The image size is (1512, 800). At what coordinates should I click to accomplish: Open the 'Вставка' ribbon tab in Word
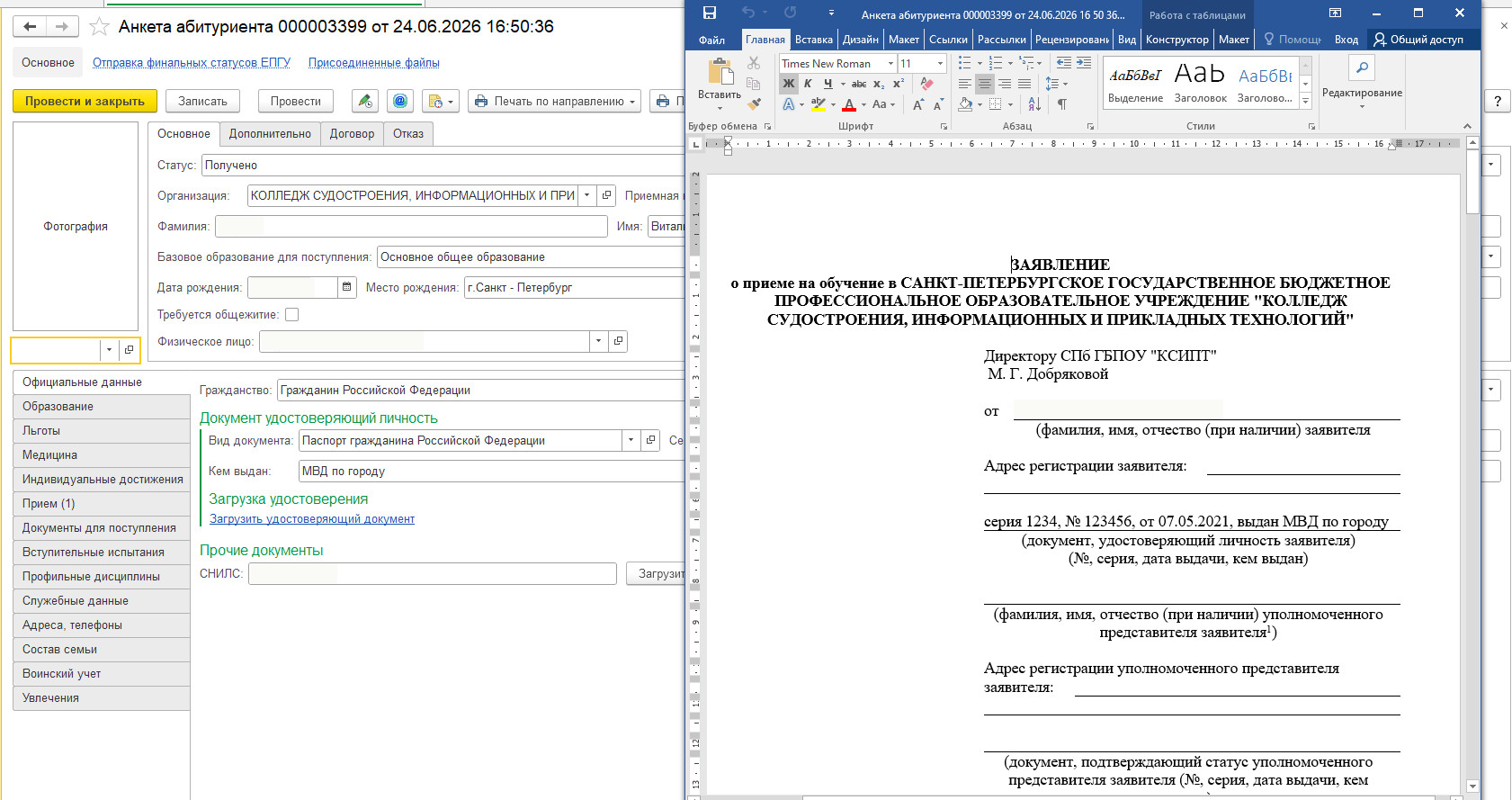coord(814,40)
